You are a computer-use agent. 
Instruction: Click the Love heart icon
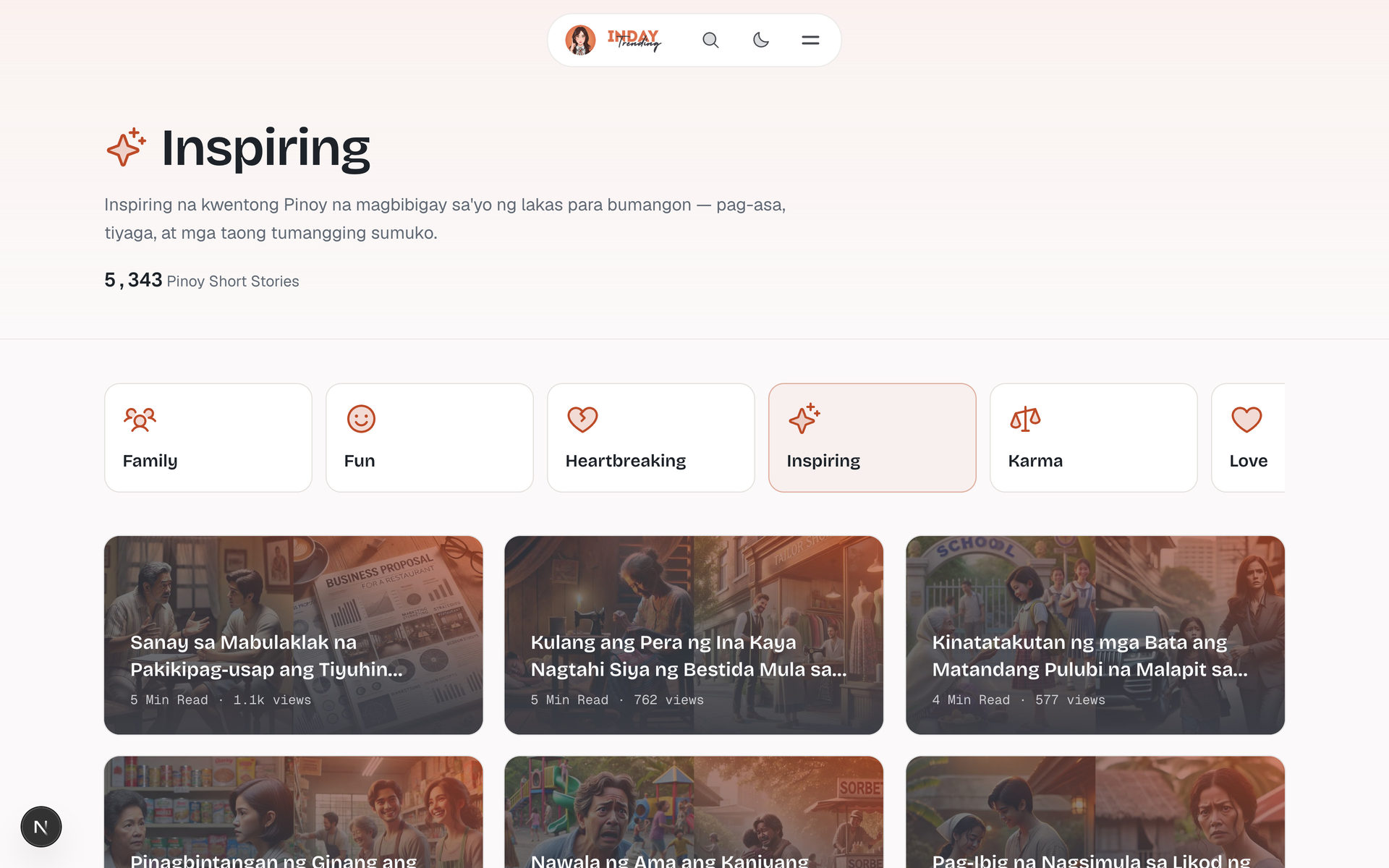[x=1246, y=420]
